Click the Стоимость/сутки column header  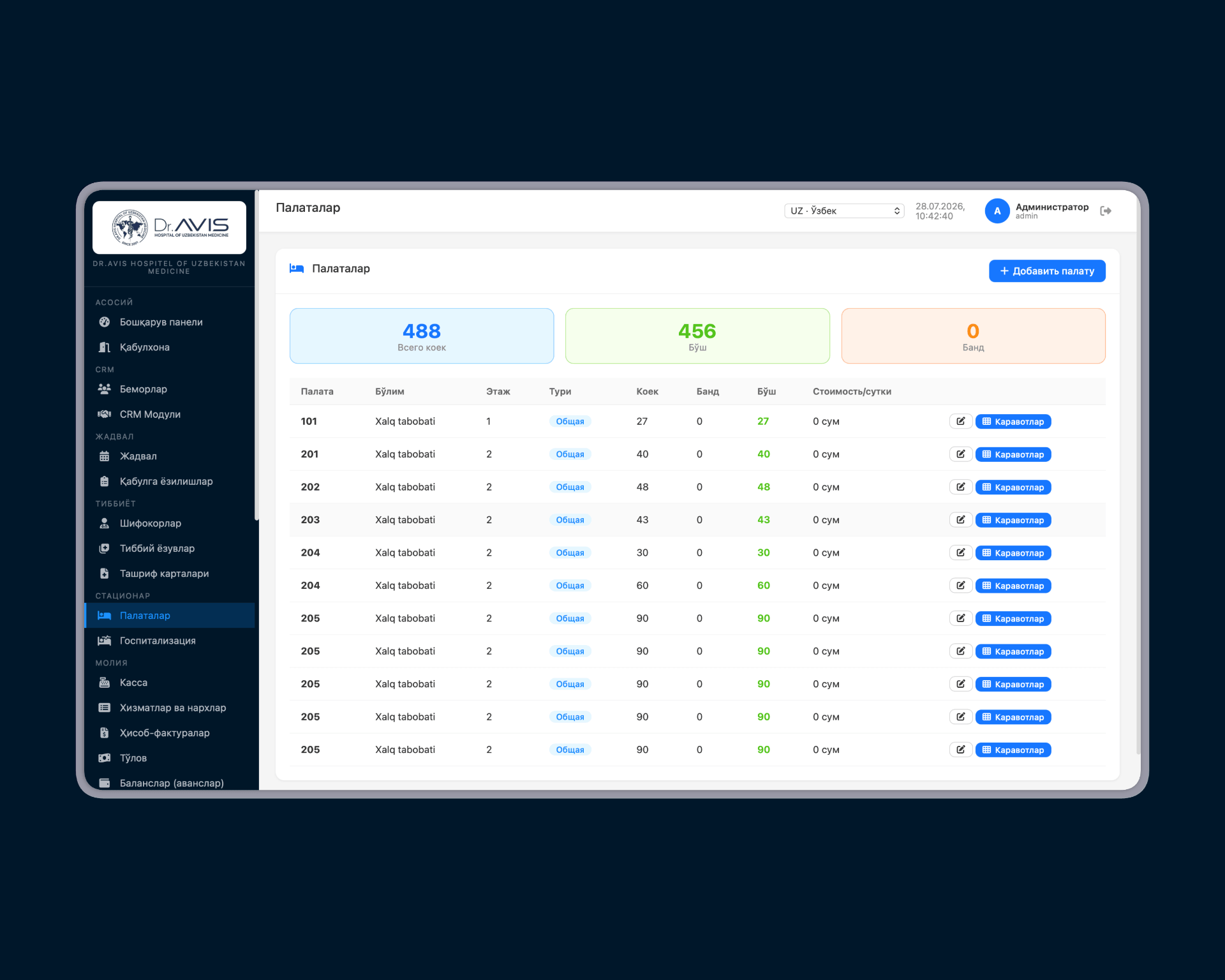point(852,392)
